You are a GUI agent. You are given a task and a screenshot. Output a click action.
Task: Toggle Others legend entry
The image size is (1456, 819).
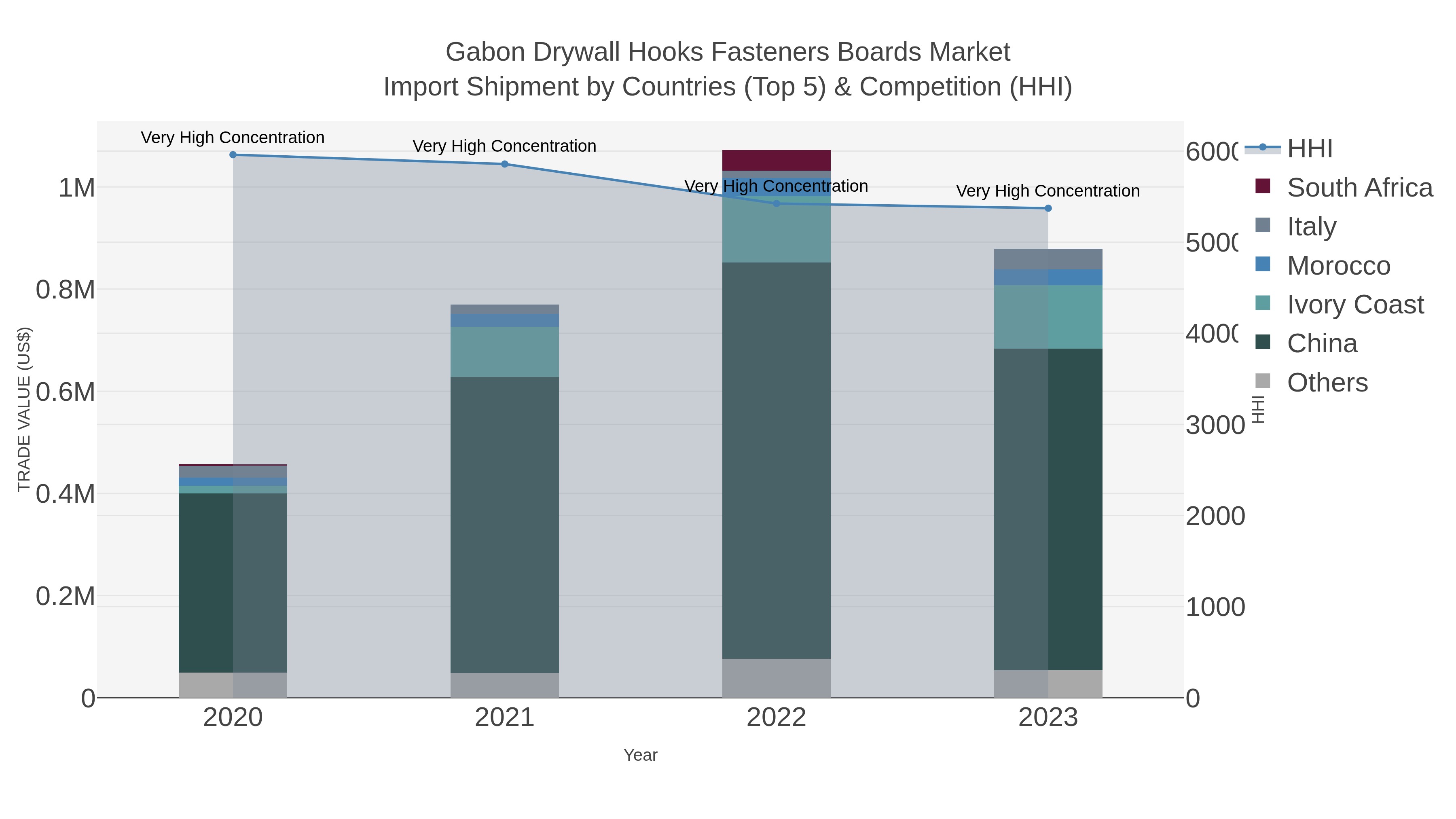tap(1311, 382)
